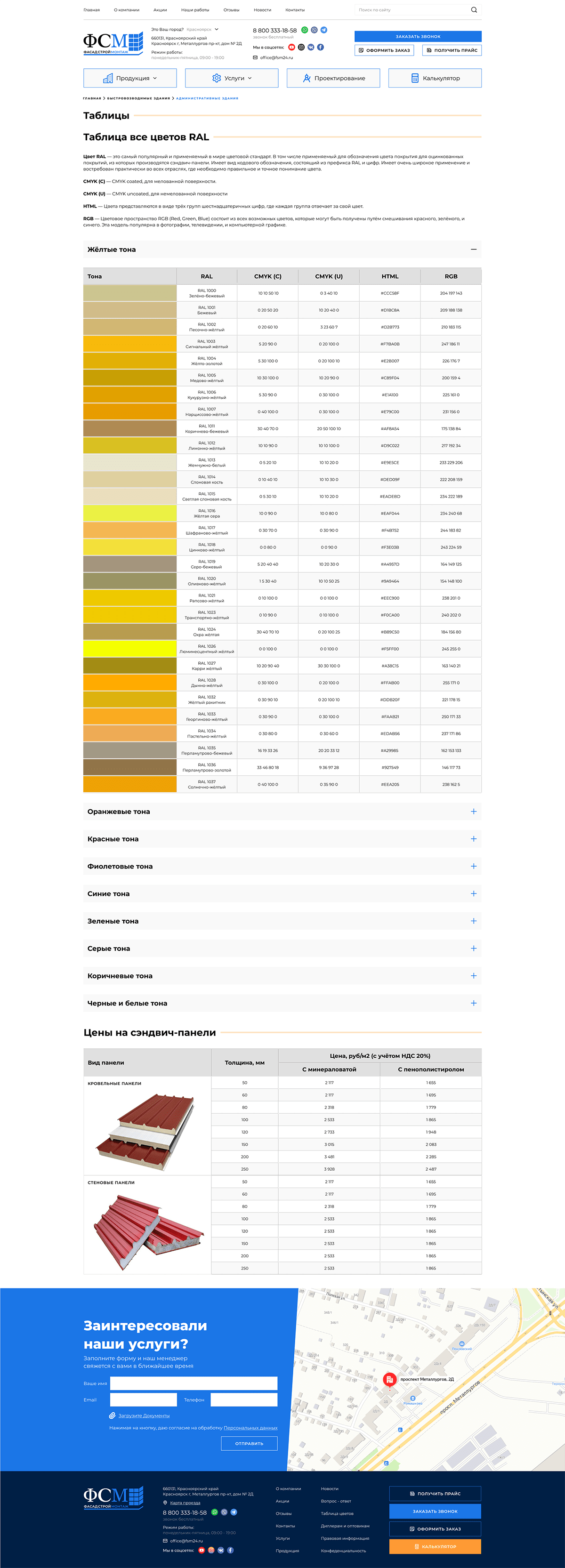Viewport: 565px width, 1568px height.
Task: Click the FSM logo in the header
Action: (113, 43)
